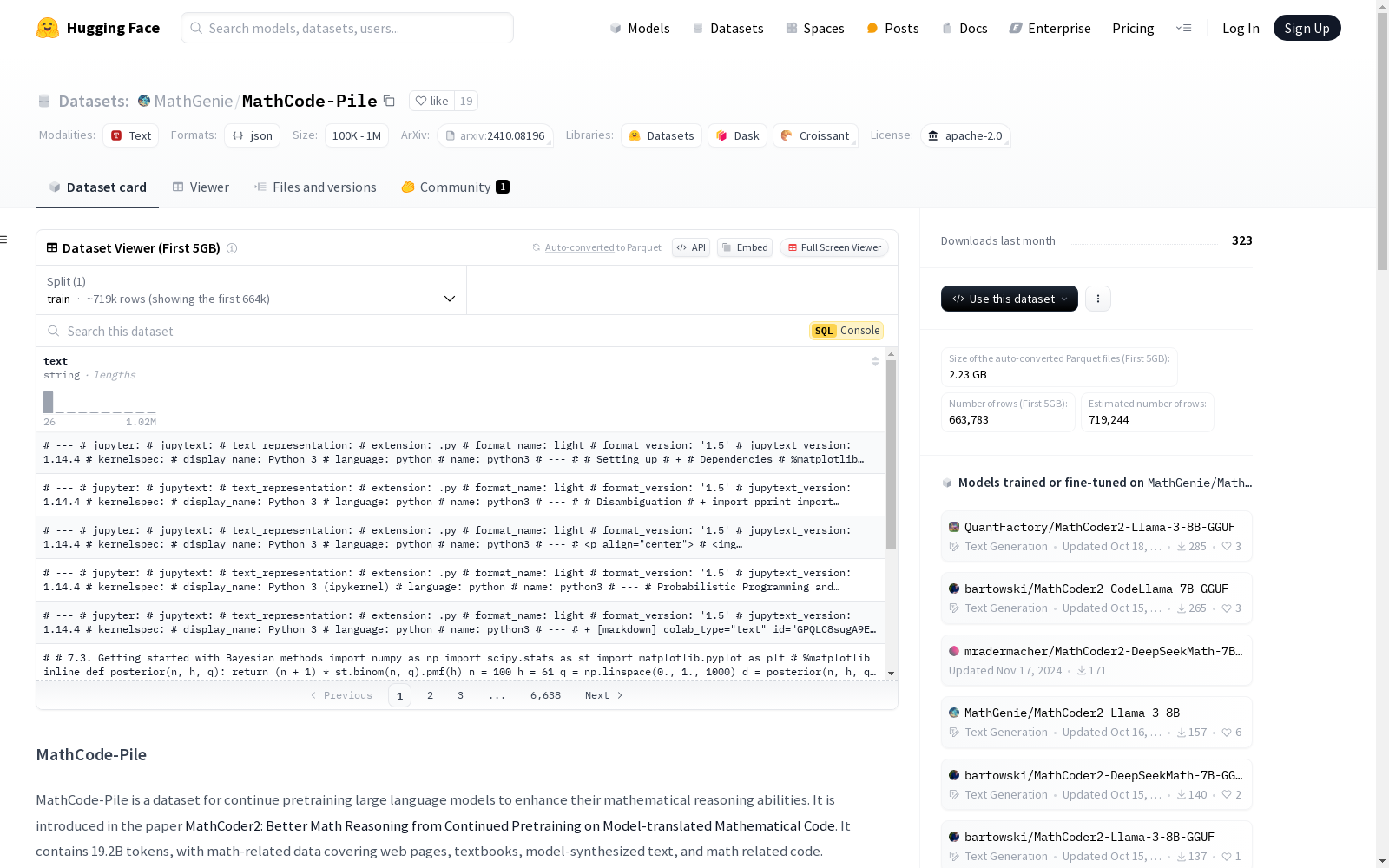This screenshot has width=1389, height=868.
Task: Open the Full Screen Viewer
Action: coord(834,247)
